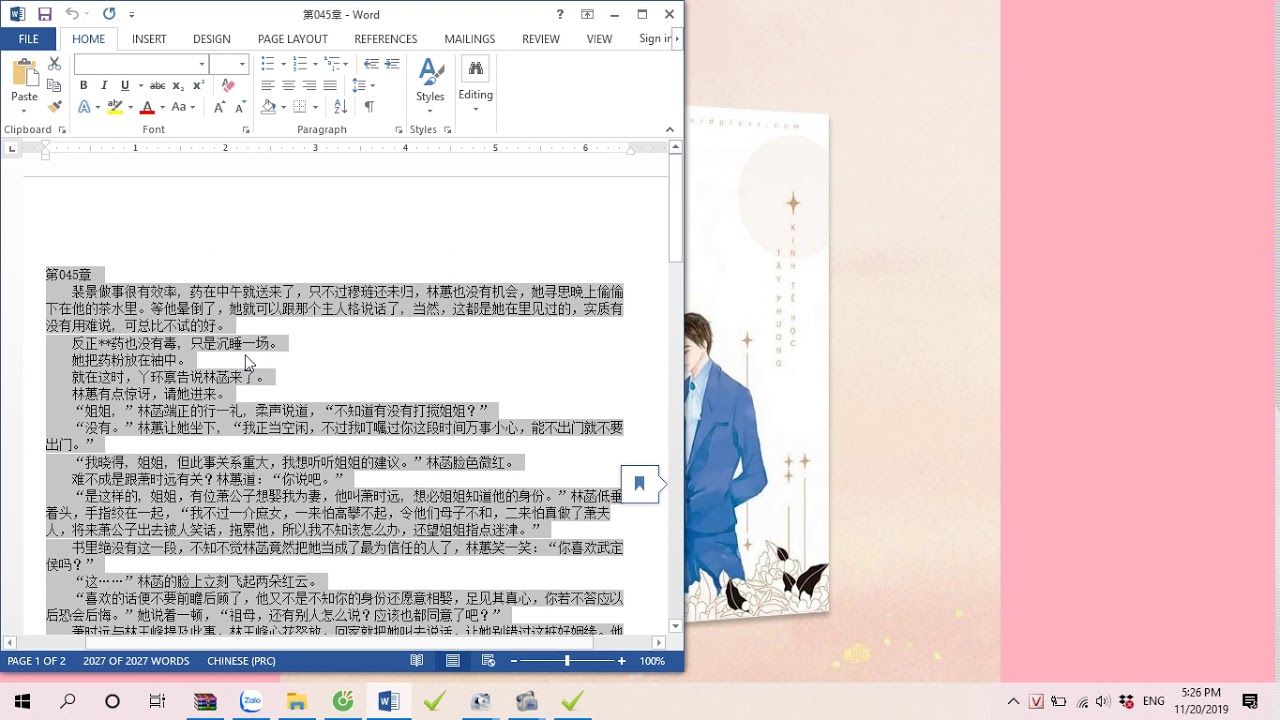The height and width of the screenshot is (720, 1280).
Task: Apply Bullets list formatting
Action: [x=267, y=64]
